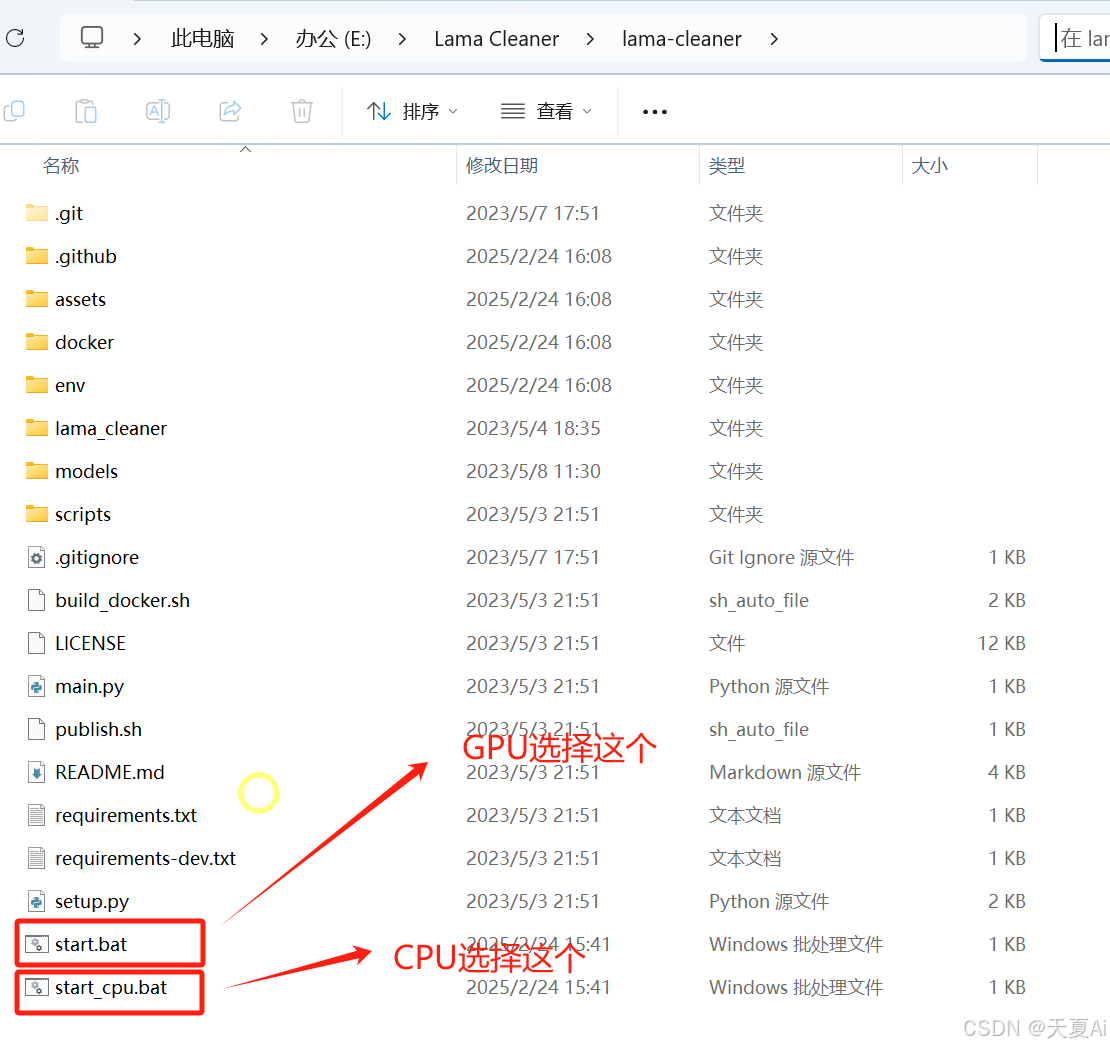The height and width of the screenshot is (1048, 1110).
Task: Click the delete trash icon in toolbar
Action: (302, 111)
